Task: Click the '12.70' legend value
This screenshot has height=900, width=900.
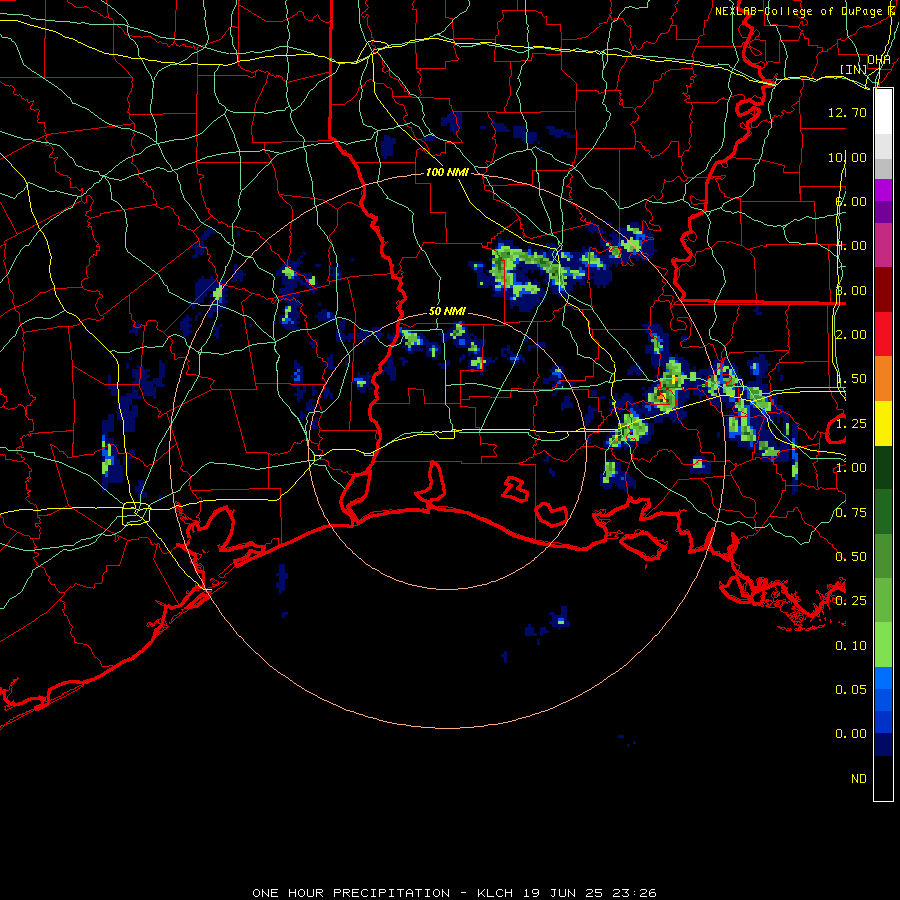Action: (x=847, y=112)
